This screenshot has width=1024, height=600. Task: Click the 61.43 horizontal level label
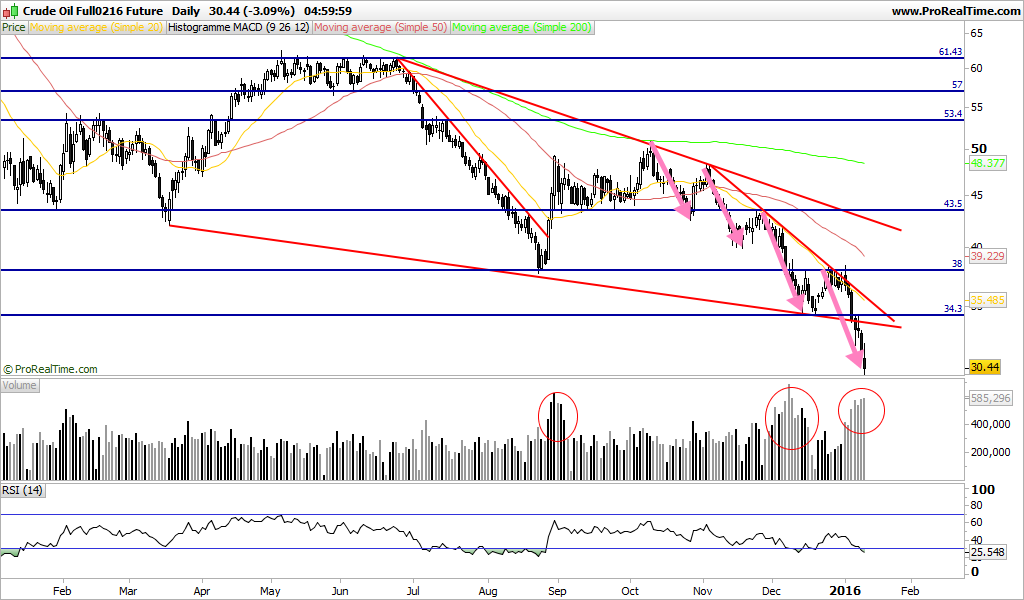950,52
